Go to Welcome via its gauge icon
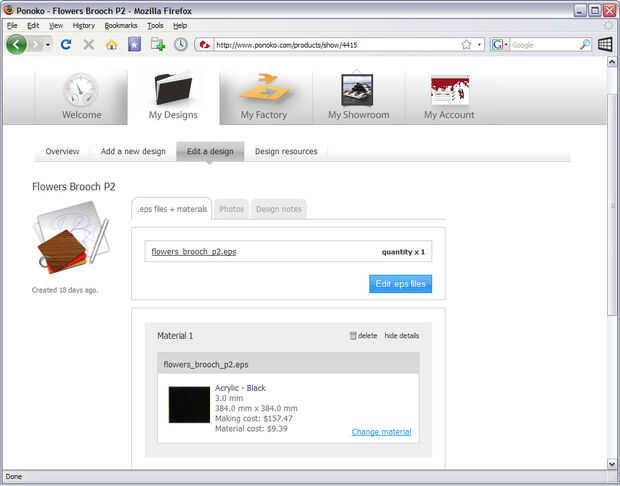This screenshot has width=620, height=486. click(80, 90)
